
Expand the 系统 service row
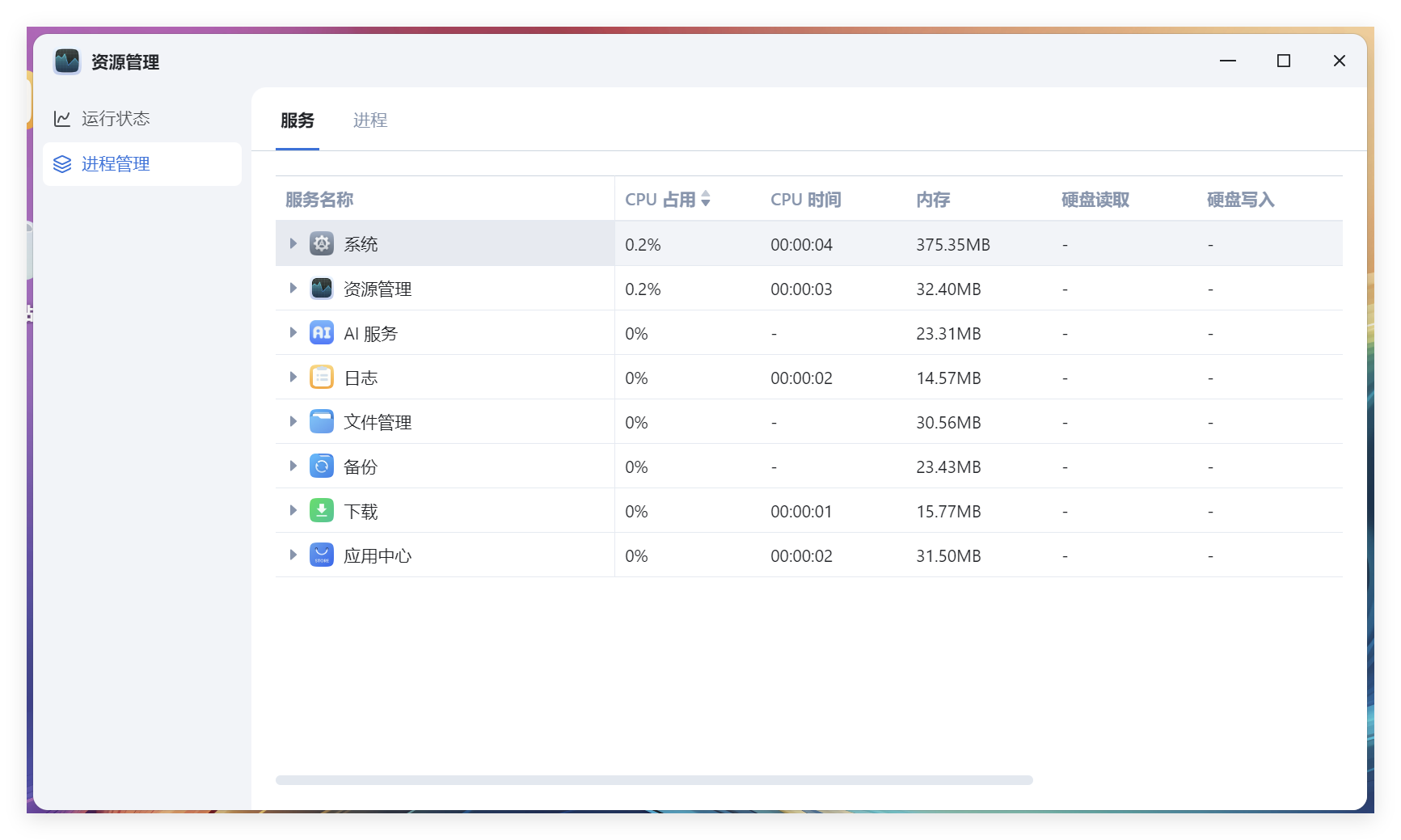pyautogui.click(x=293, y=243)
